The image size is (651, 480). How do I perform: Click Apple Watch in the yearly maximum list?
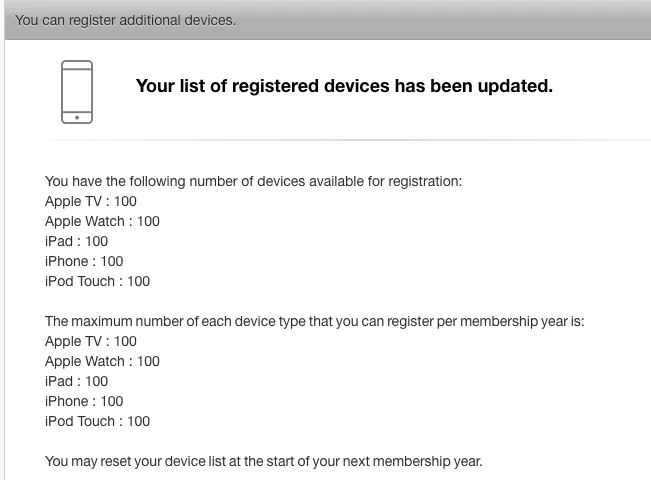[102, 361]
